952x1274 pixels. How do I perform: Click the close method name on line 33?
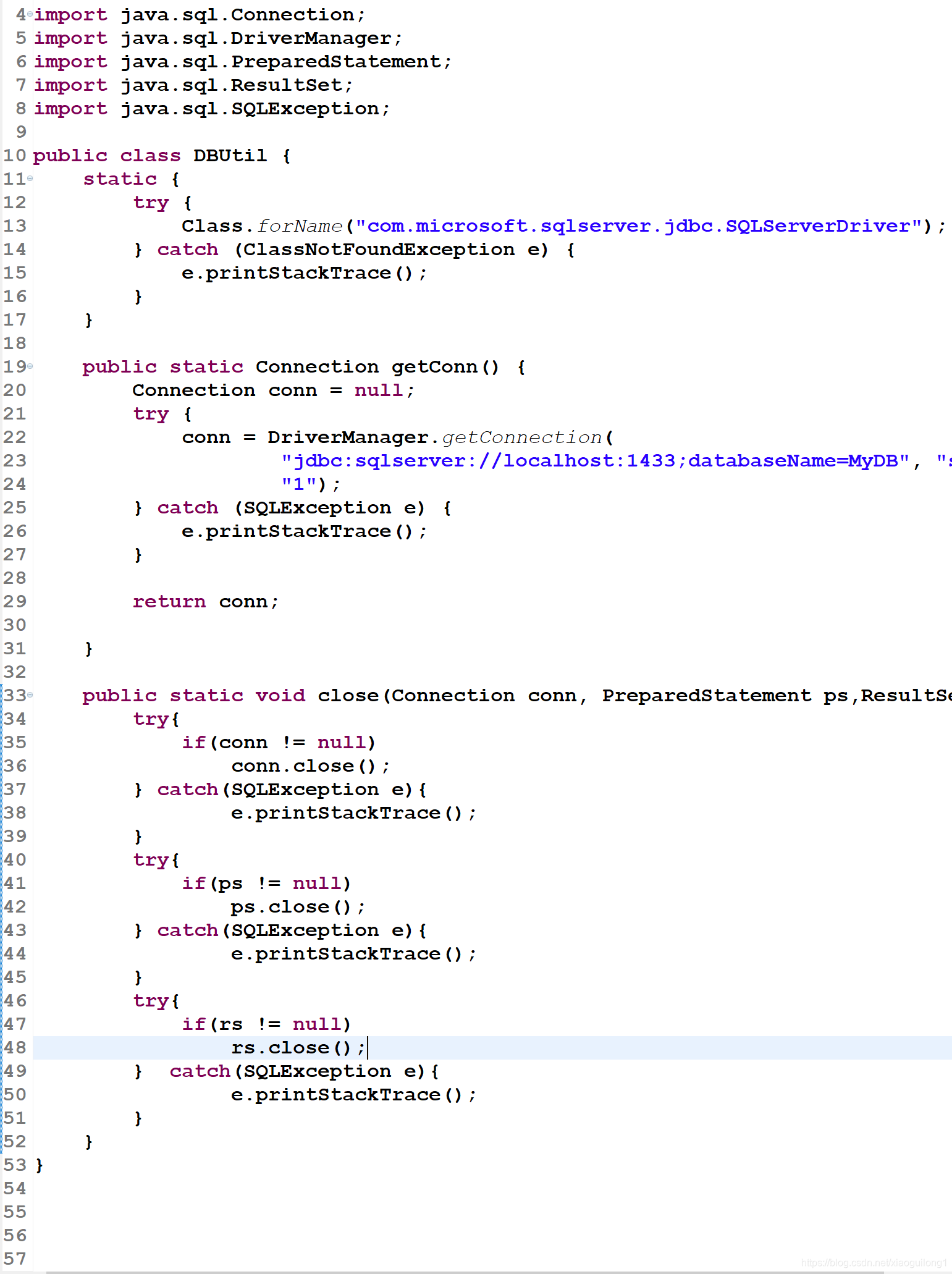348,696
